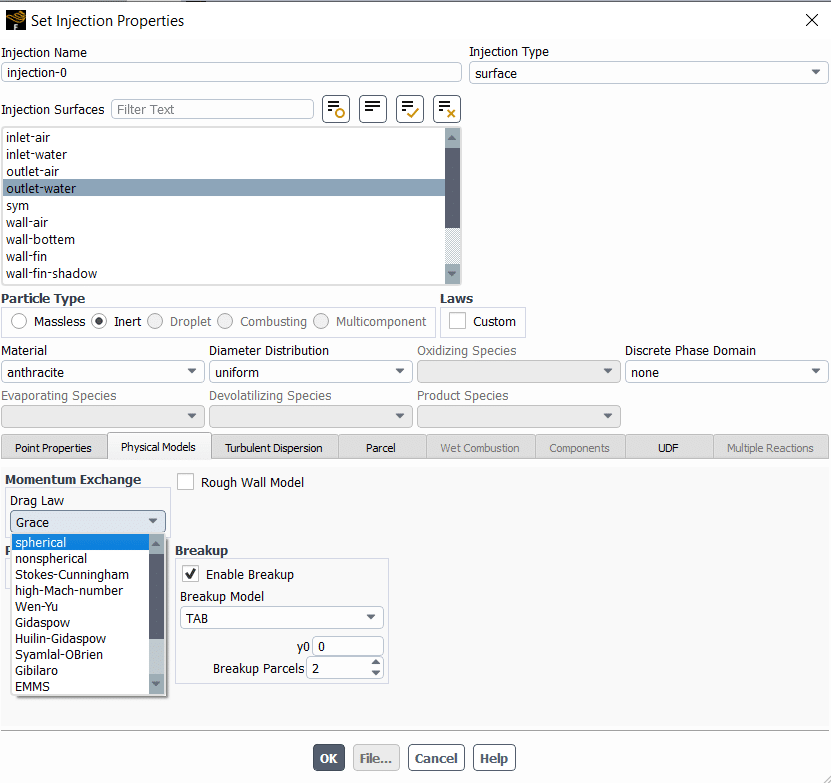Click the select all shown surfaces icon
This screenshot has width=831, height=783.
410,109
